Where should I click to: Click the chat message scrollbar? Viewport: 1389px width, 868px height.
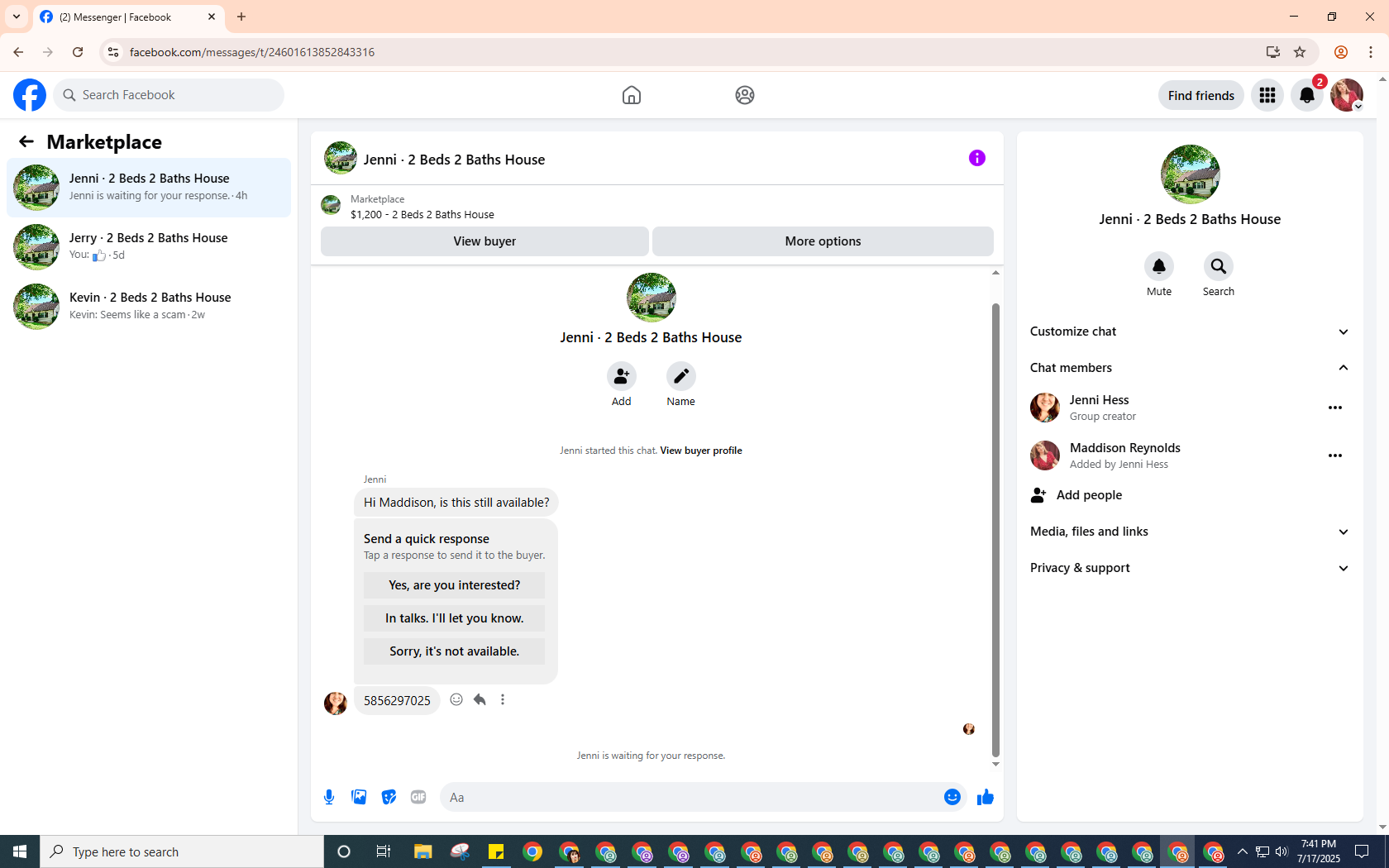pyautogui.click(x=995, y=529)
